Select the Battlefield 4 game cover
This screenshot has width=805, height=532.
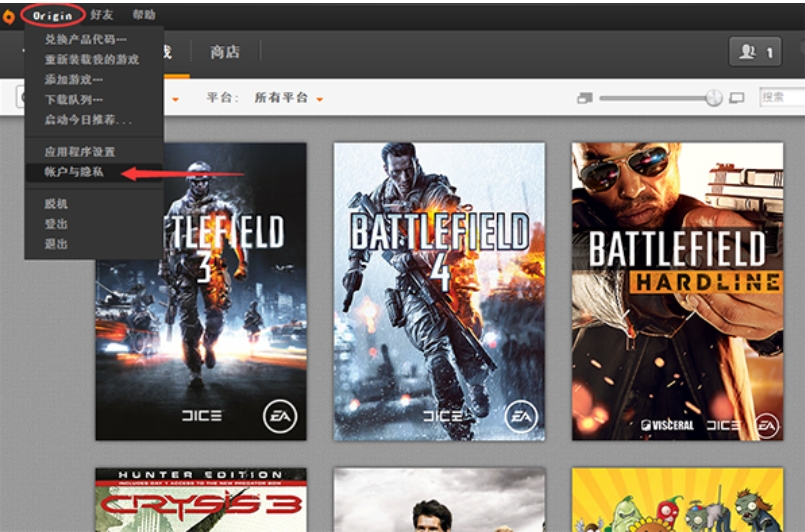(439, 291)
